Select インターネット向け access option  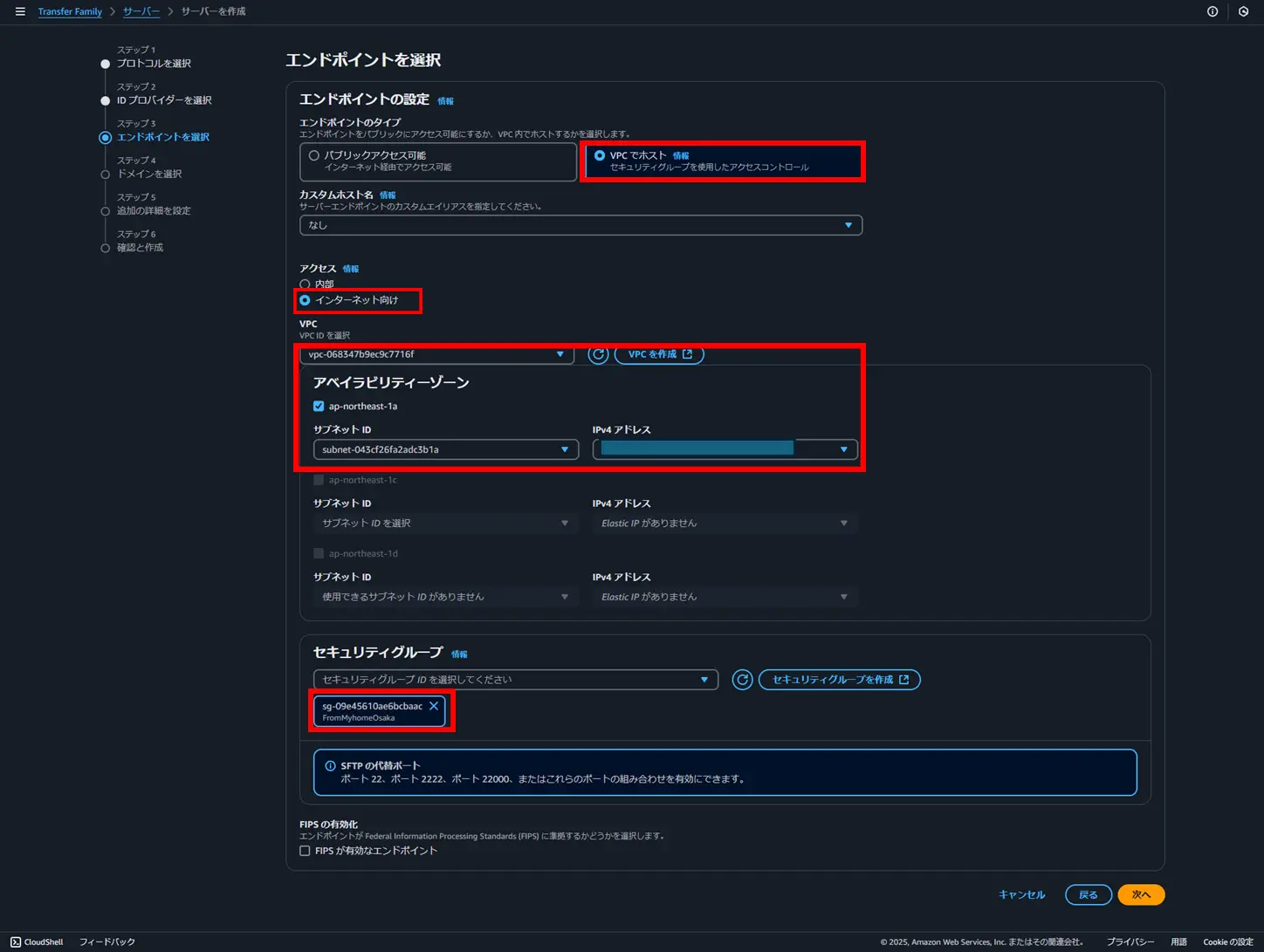click(305, 300)
